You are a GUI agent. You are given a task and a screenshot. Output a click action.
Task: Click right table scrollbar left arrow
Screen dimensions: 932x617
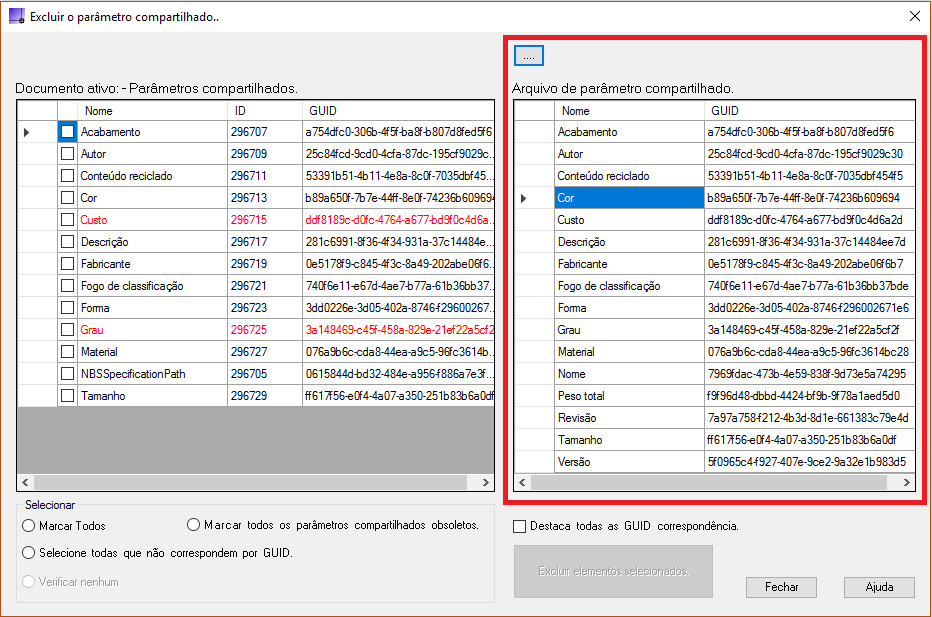tap(522, 482)
